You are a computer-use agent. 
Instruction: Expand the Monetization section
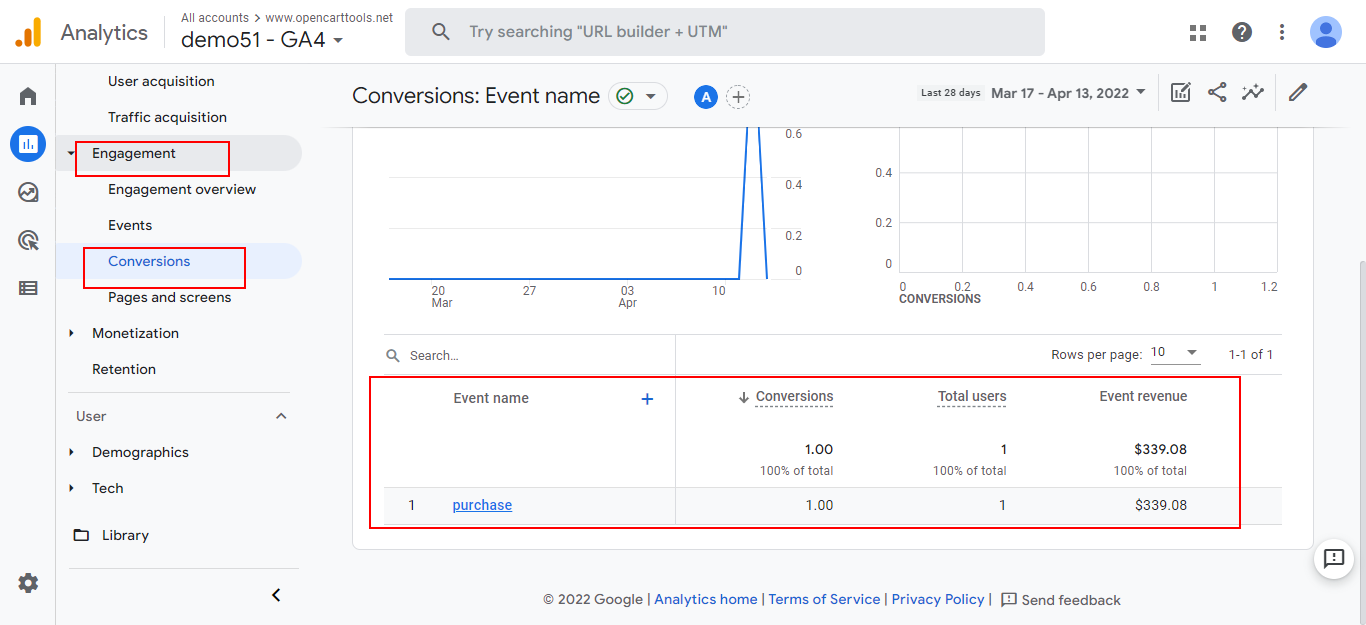[135, 333]
